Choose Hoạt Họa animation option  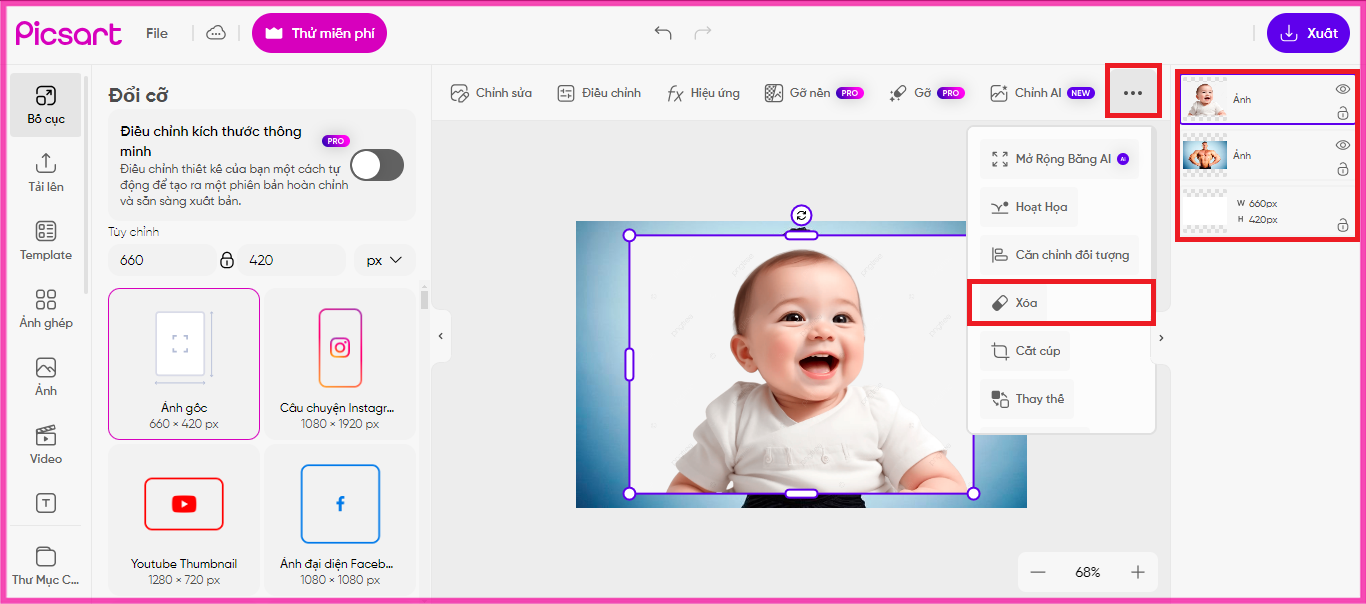(1029, 207)
